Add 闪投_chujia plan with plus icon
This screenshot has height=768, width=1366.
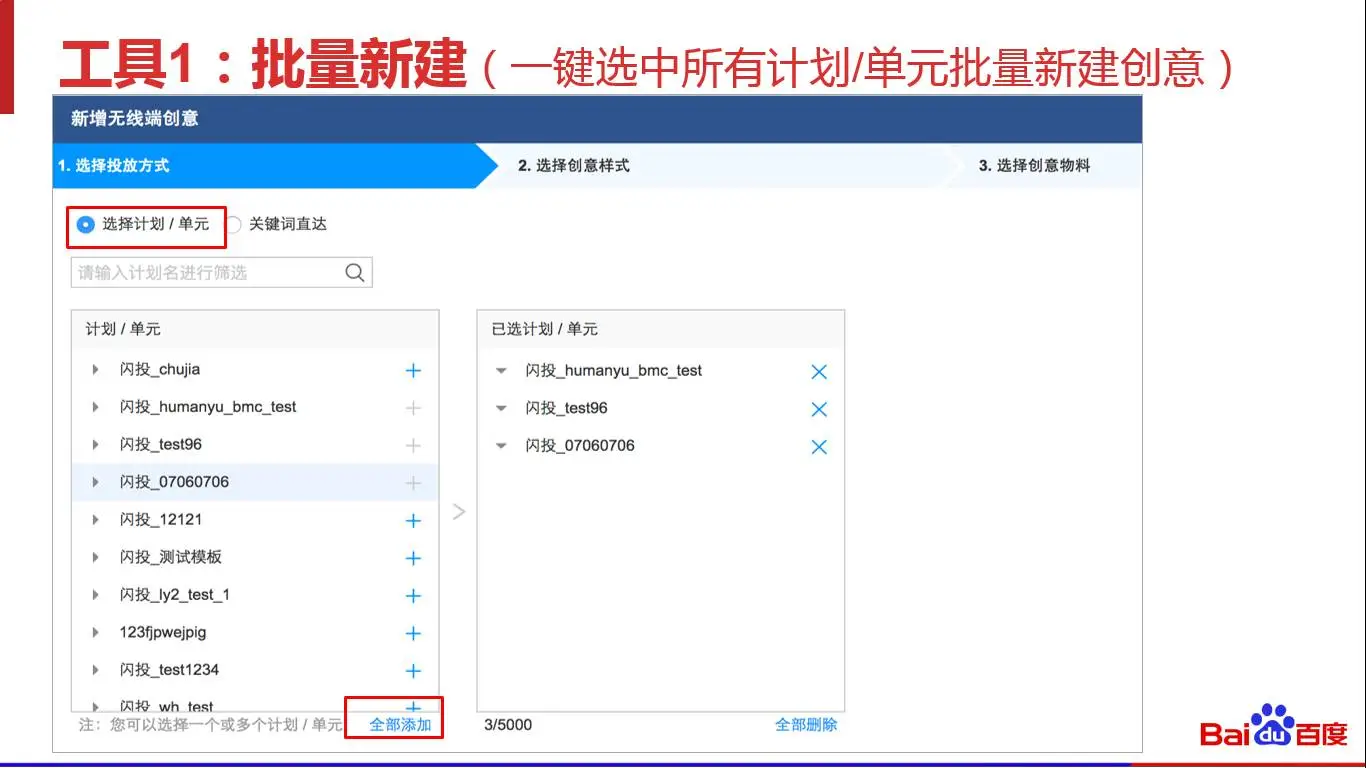pos(413,371)
